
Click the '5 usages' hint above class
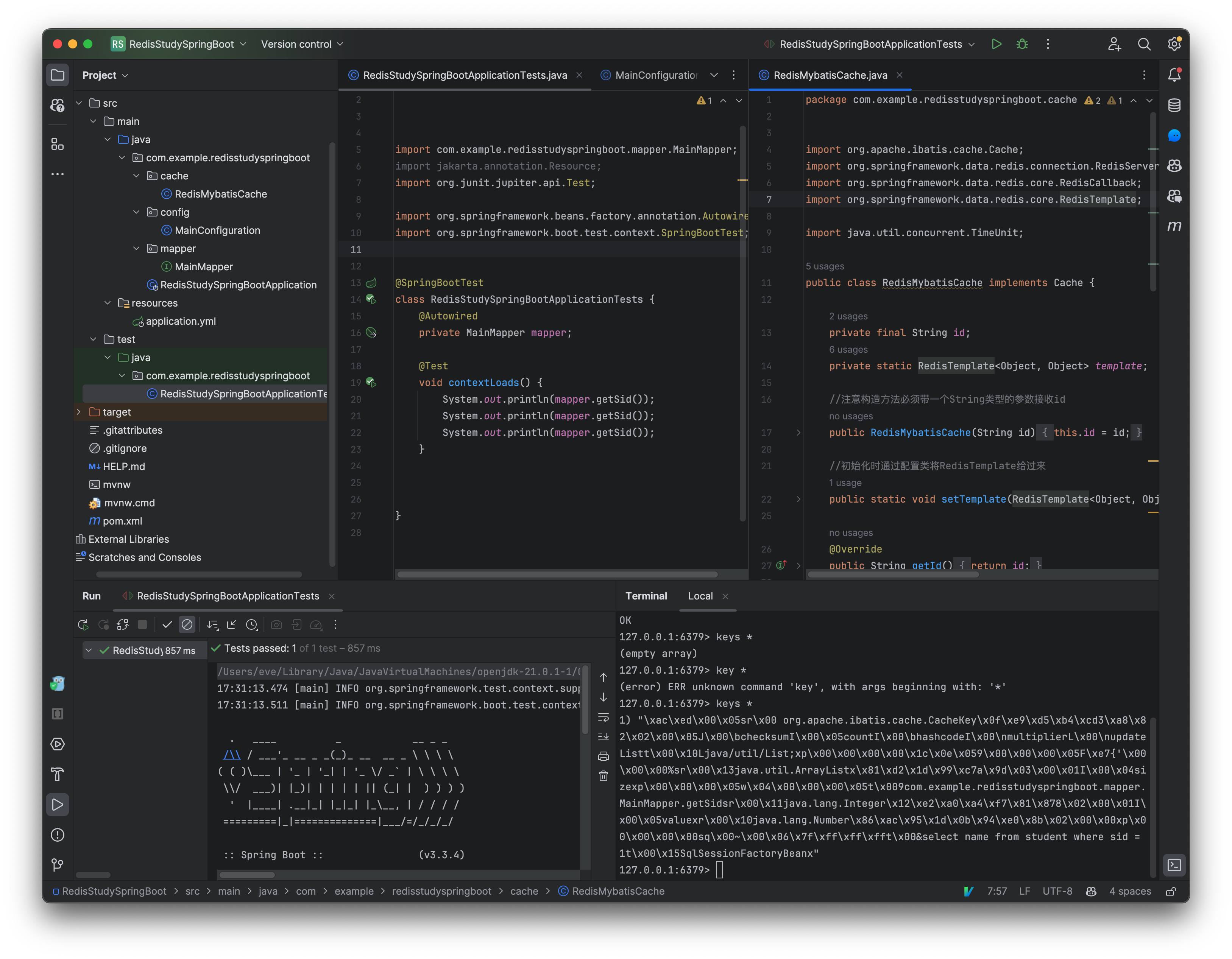(825, 266)
